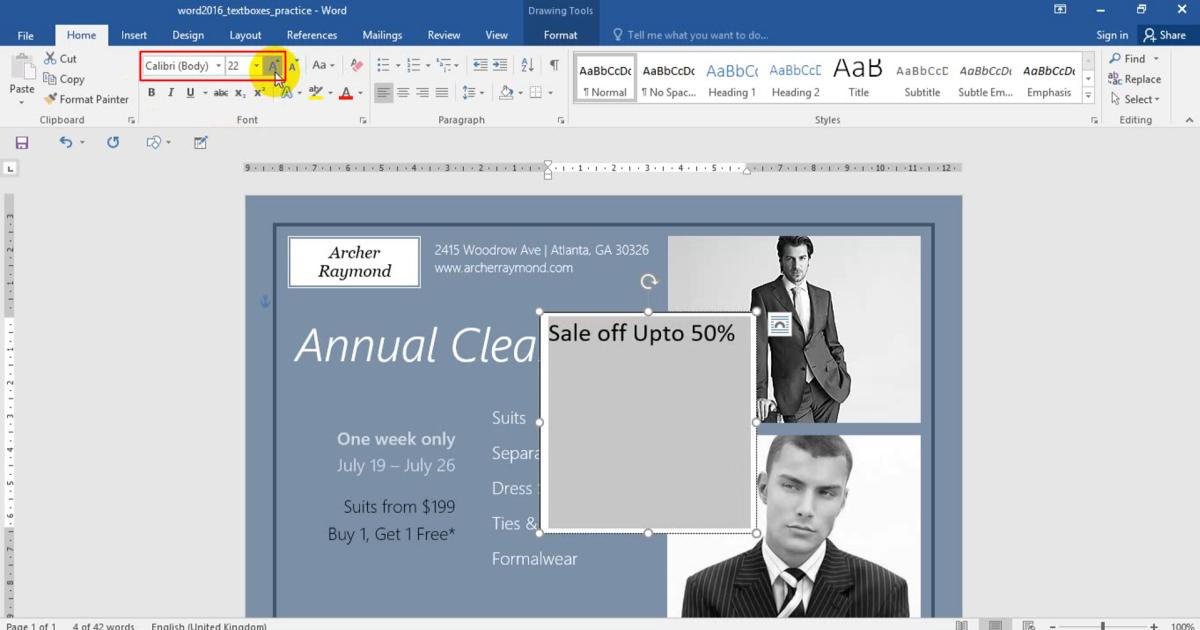Click the Numbering list button

tap(413, 66)
